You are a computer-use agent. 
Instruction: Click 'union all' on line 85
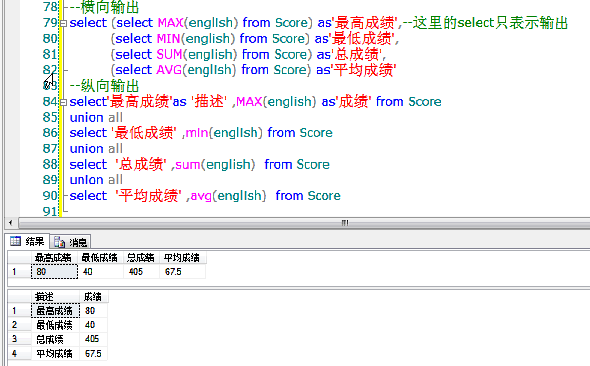(96, 118)
